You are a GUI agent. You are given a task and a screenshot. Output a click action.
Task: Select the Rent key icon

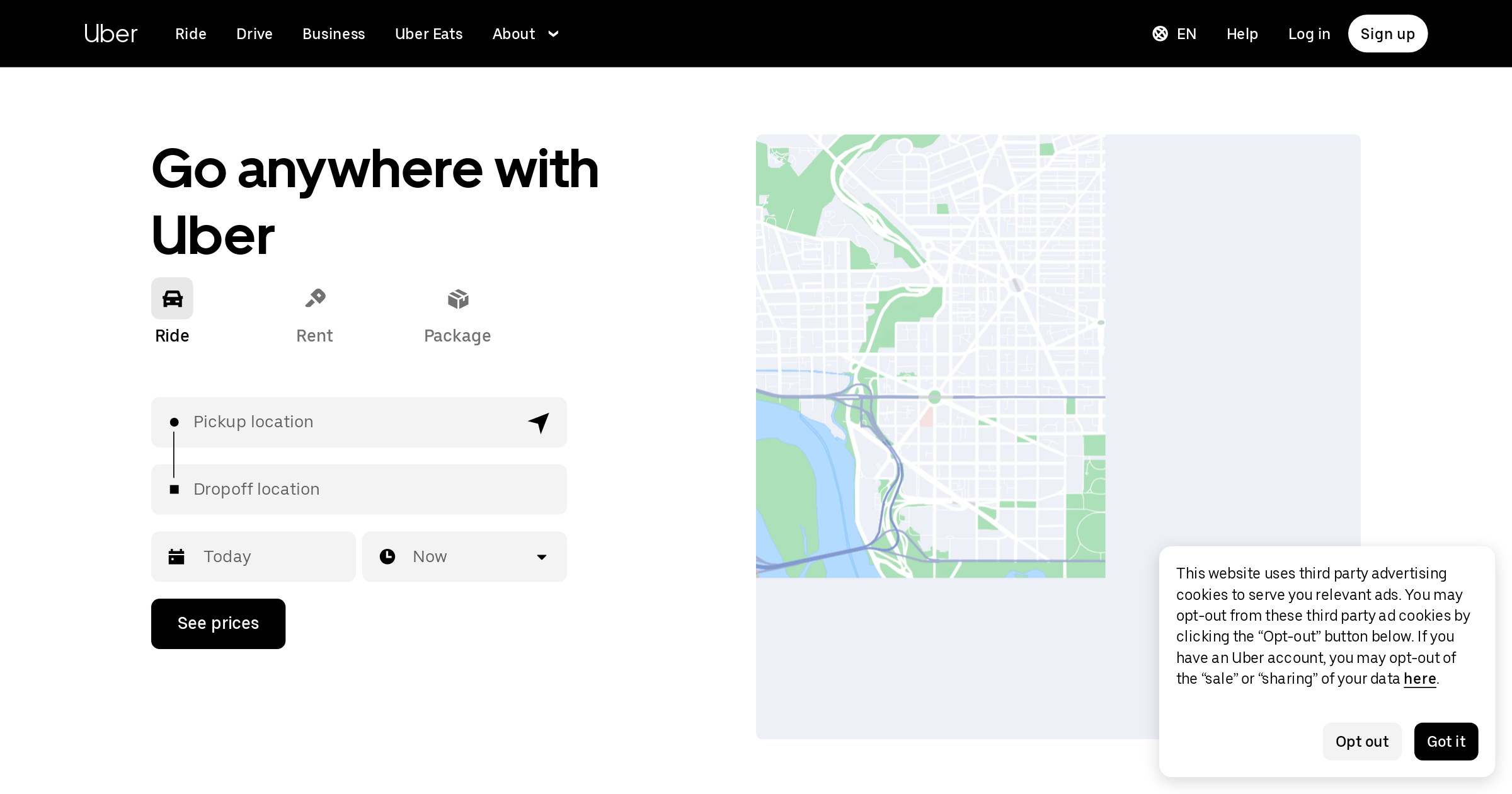(315, 298)
